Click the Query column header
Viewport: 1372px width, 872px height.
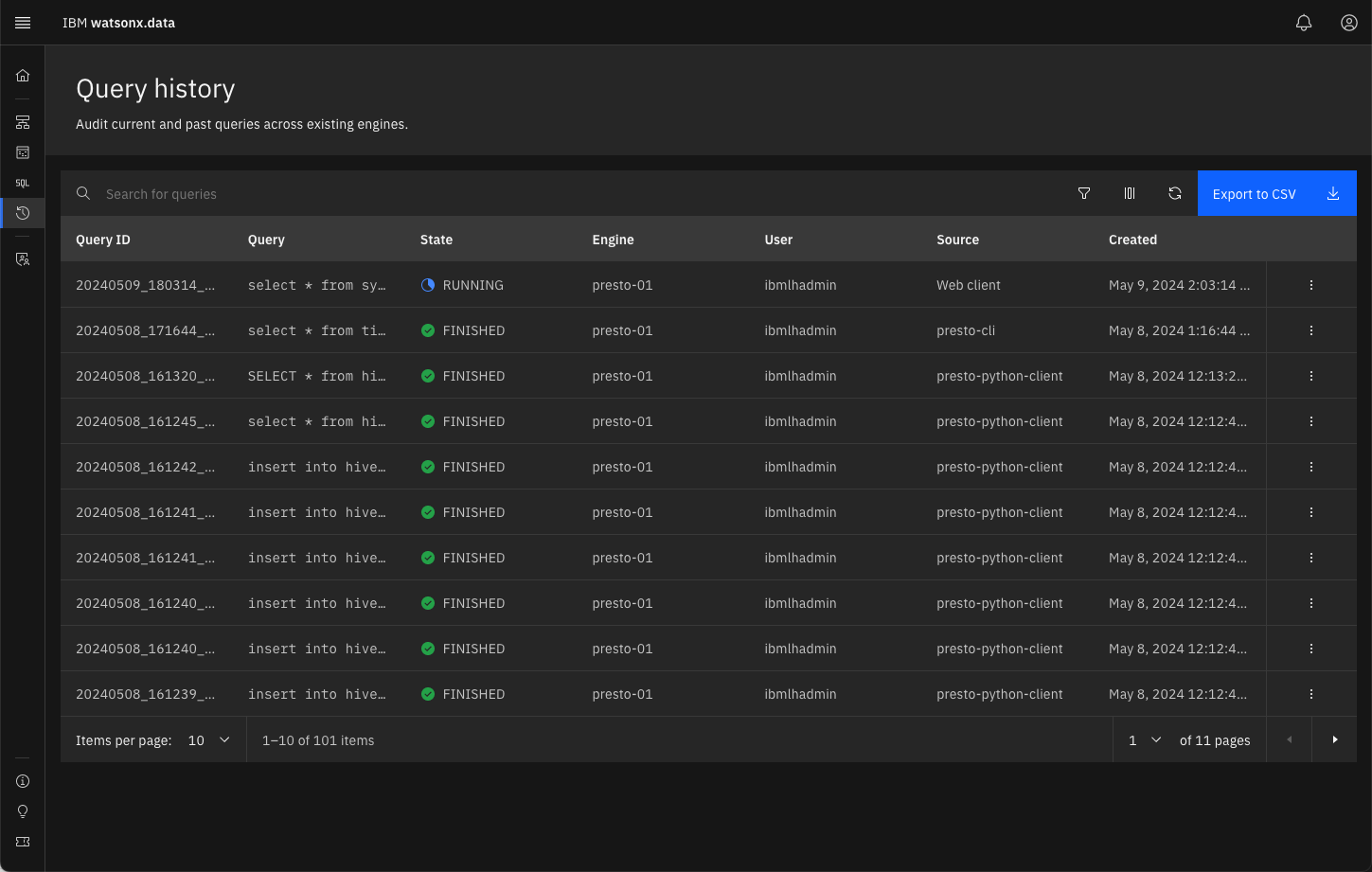tap(266, 240)
